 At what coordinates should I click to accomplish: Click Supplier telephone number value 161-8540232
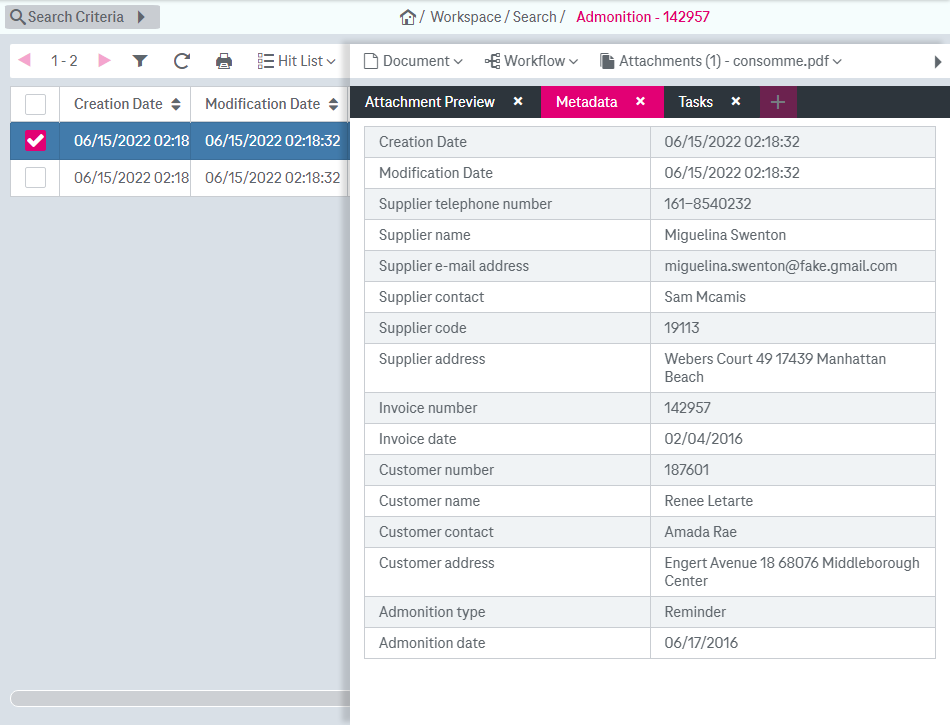(x=708, y=204)
